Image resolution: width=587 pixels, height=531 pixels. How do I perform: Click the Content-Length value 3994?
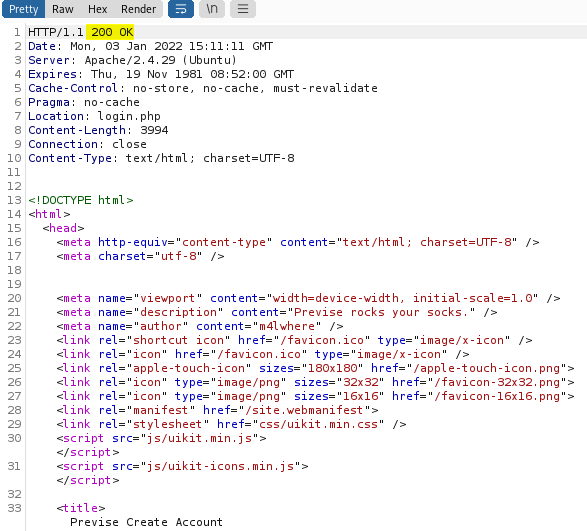(154, 130)
